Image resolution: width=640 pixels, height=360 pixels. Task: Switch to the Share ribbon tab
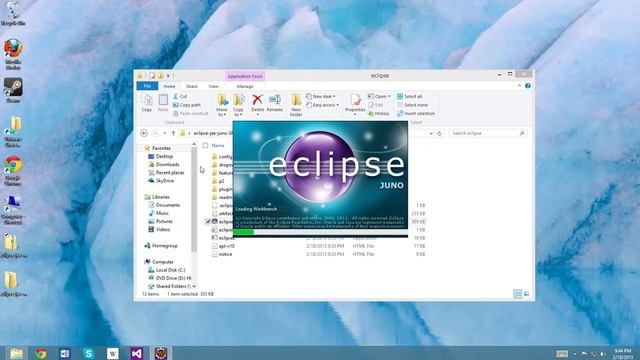coord(191,86)
